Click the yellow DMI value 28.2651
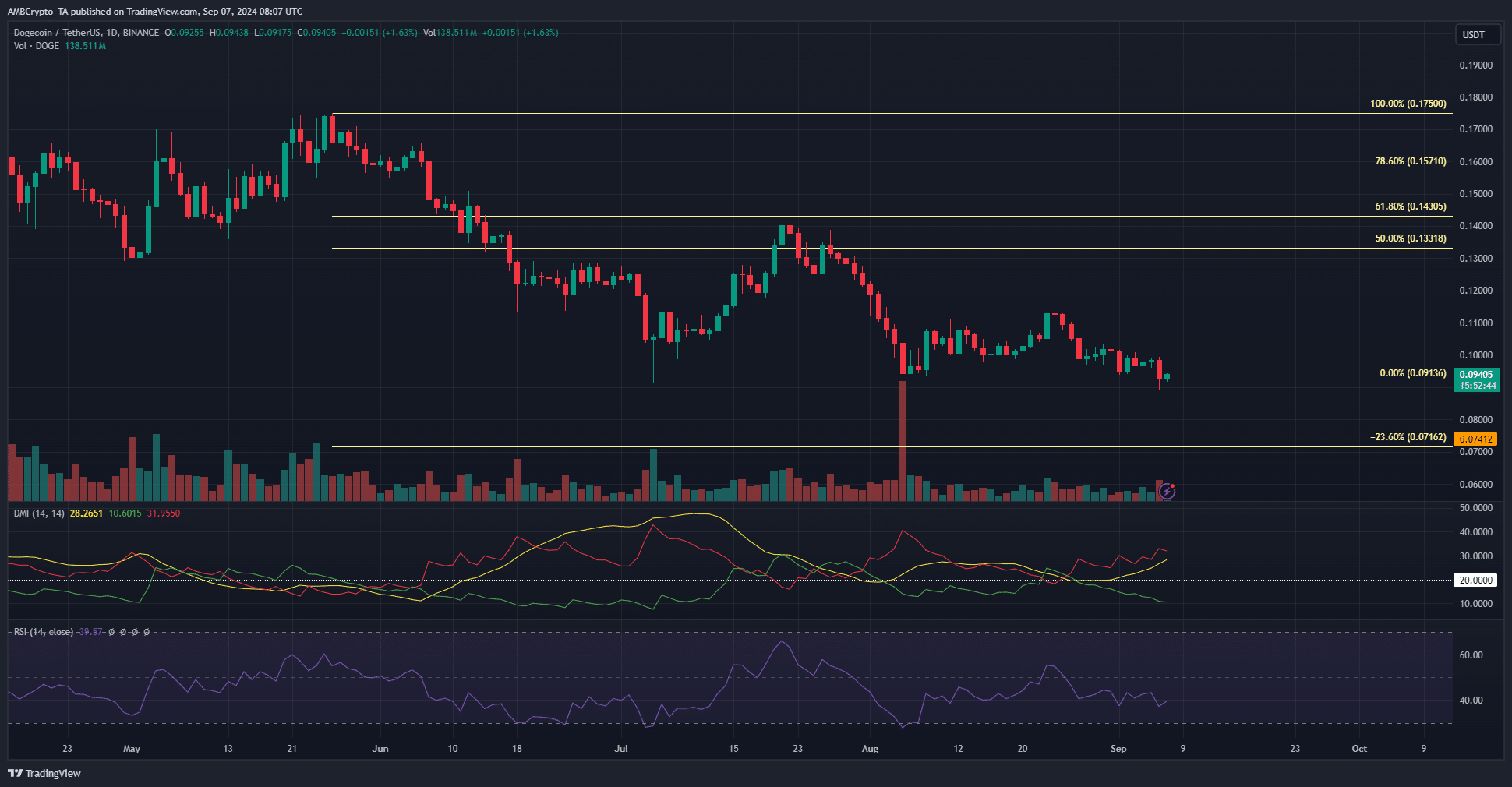1512x787 pixels. (x=87, y=513)
